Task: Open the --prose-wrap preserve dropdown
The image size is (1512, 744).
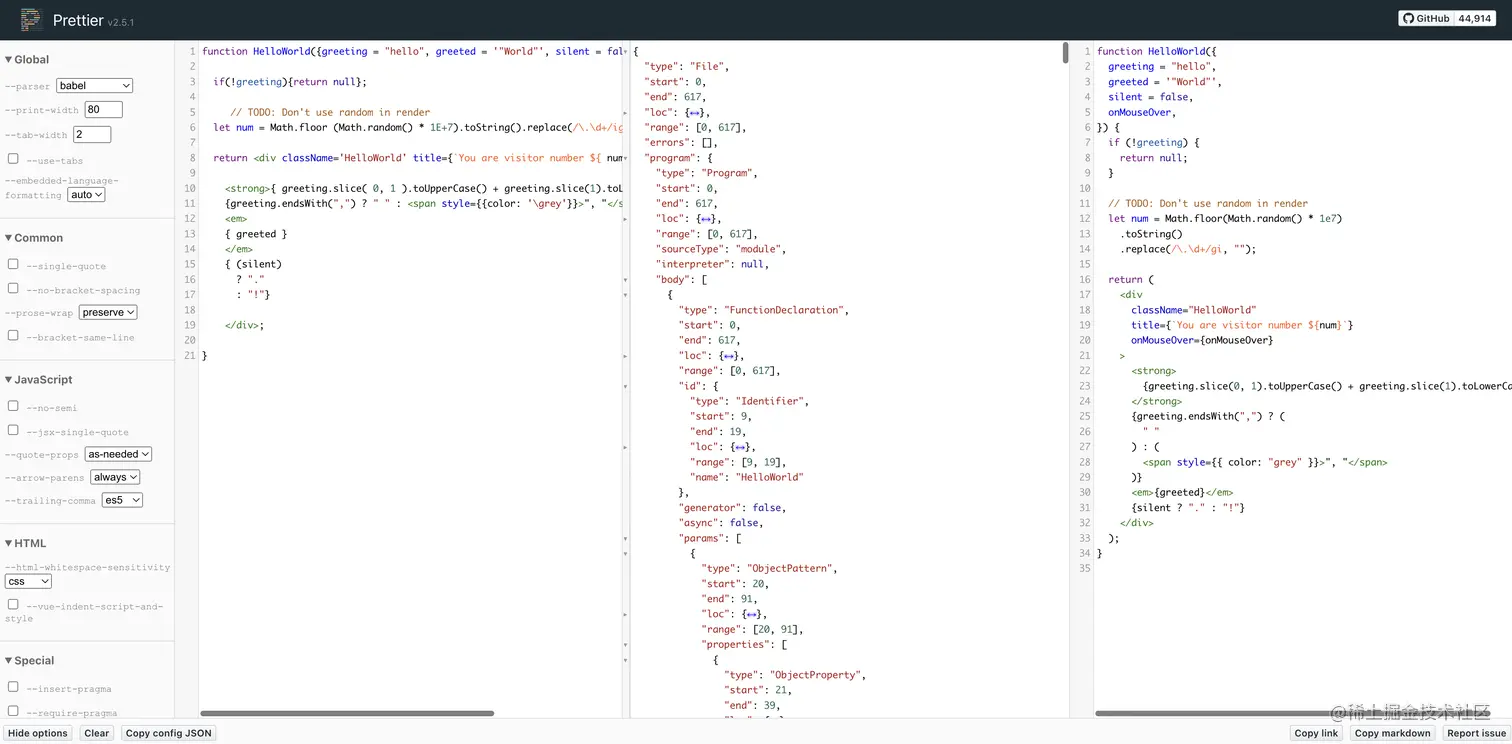Action: pyautogui.click(x=108, y=312)
